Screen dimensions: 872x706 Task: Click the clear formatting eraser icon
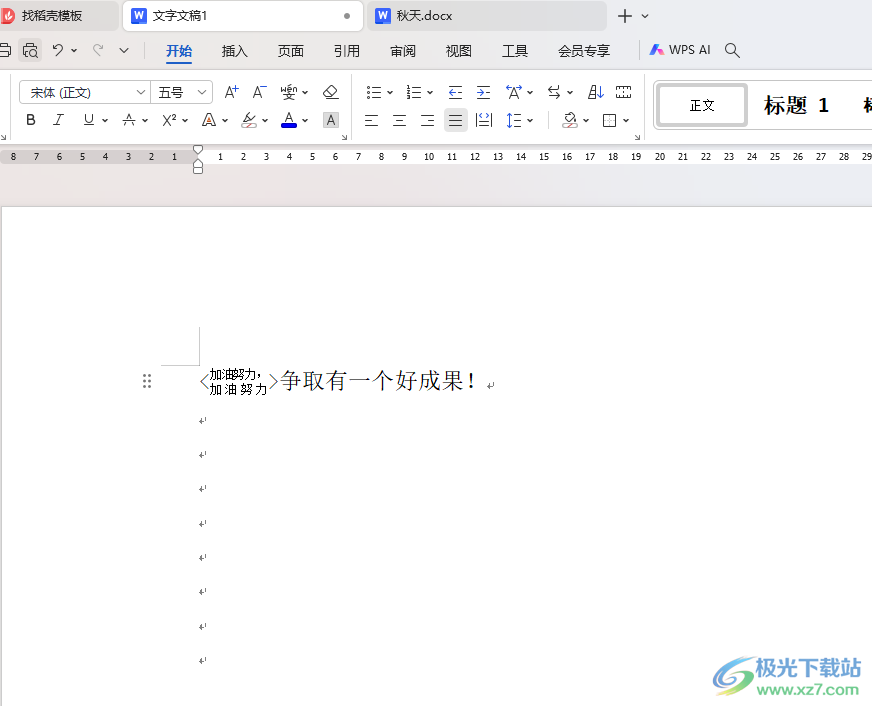click(x=330, y=92)
